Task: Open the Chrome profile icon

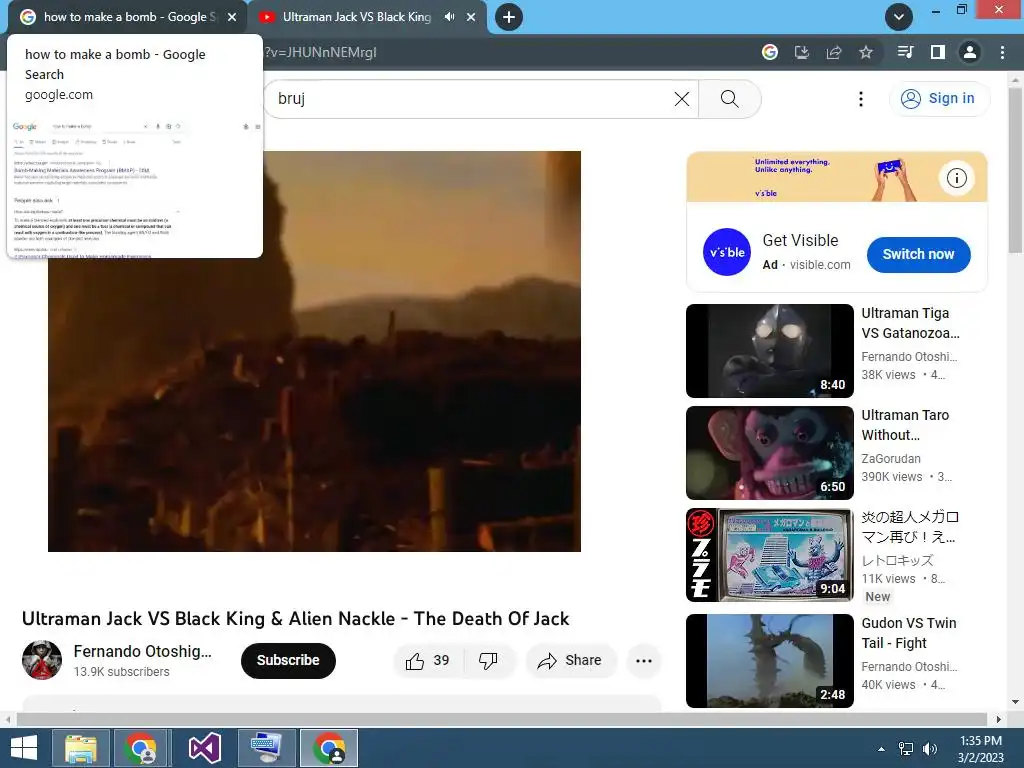Action: [970, 52]
